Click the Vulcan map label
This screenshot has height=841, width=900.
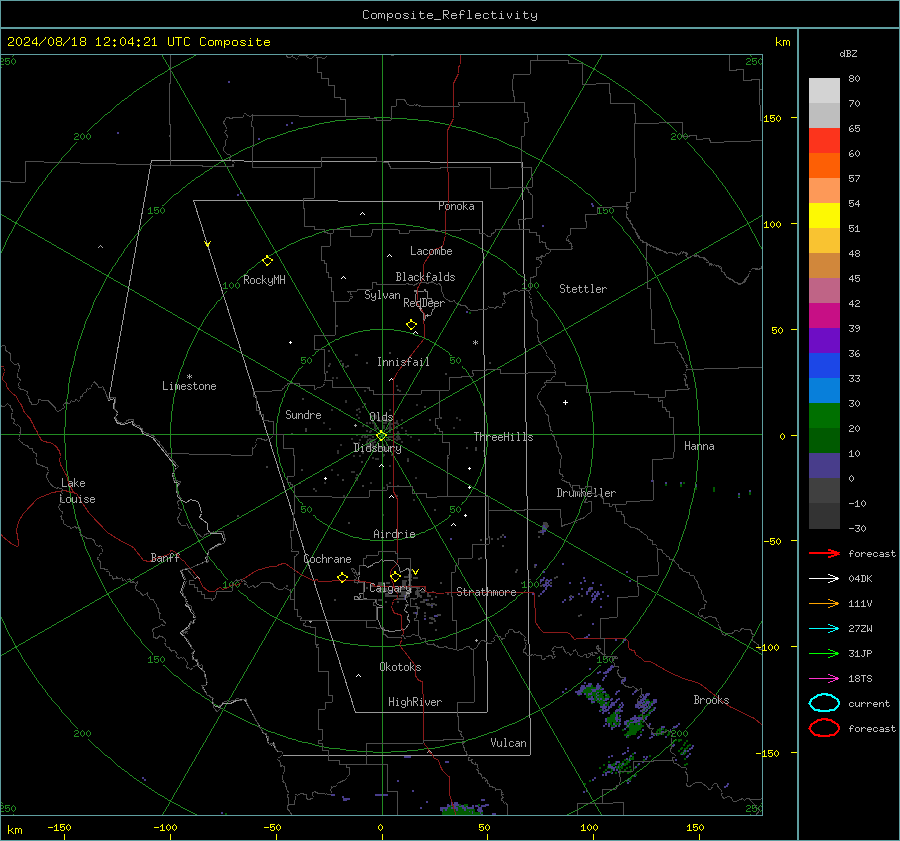pos(508,743)
